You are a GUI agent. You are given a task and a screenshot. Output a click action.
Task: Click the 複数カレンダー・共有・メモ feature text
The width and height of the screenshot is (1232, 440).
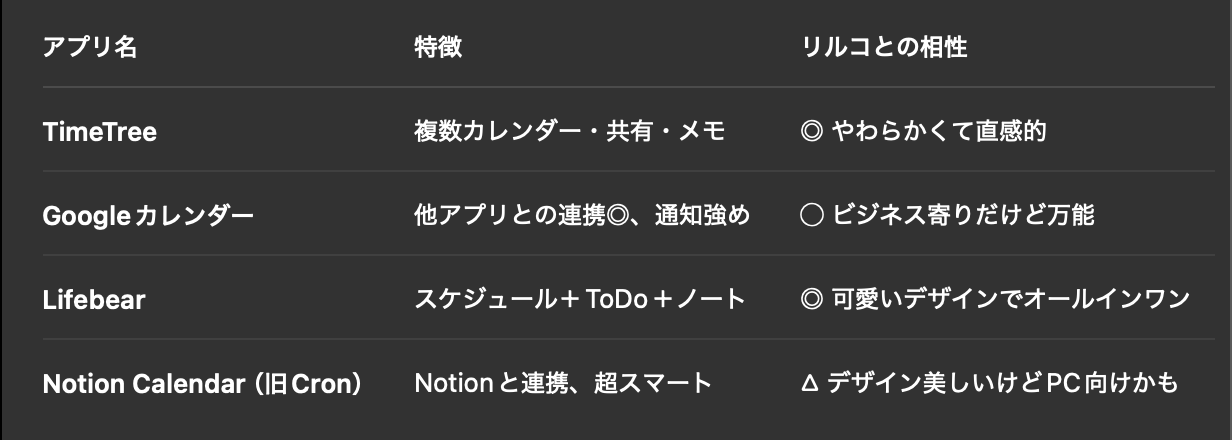pos(569,132)
